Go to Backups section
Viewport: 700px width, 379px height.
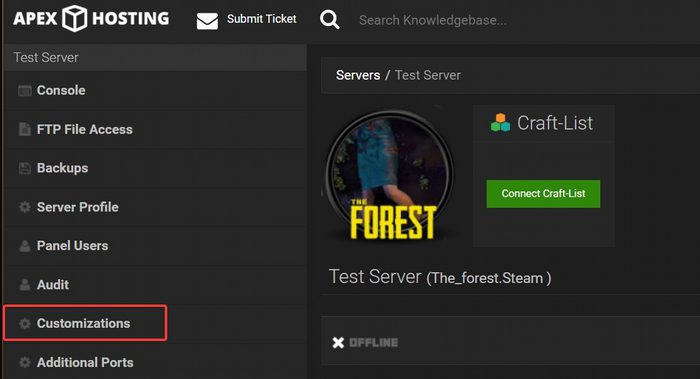pyautogui.click(x=62, y=168)
